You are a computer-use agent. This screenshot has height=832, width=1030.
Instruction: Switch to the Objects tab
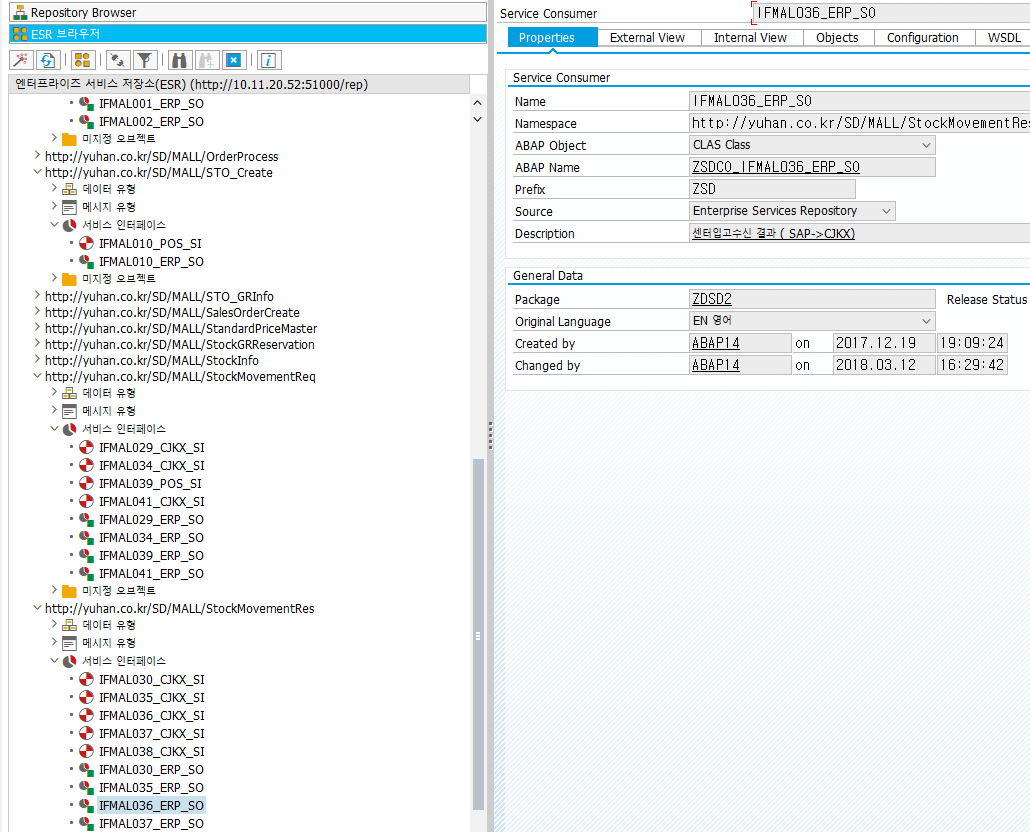(x=837, y=37)
